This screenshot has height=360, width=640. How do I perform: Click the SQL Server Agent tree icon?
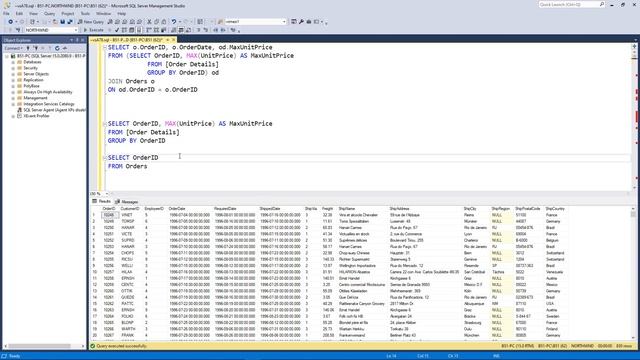coord(19,110)
